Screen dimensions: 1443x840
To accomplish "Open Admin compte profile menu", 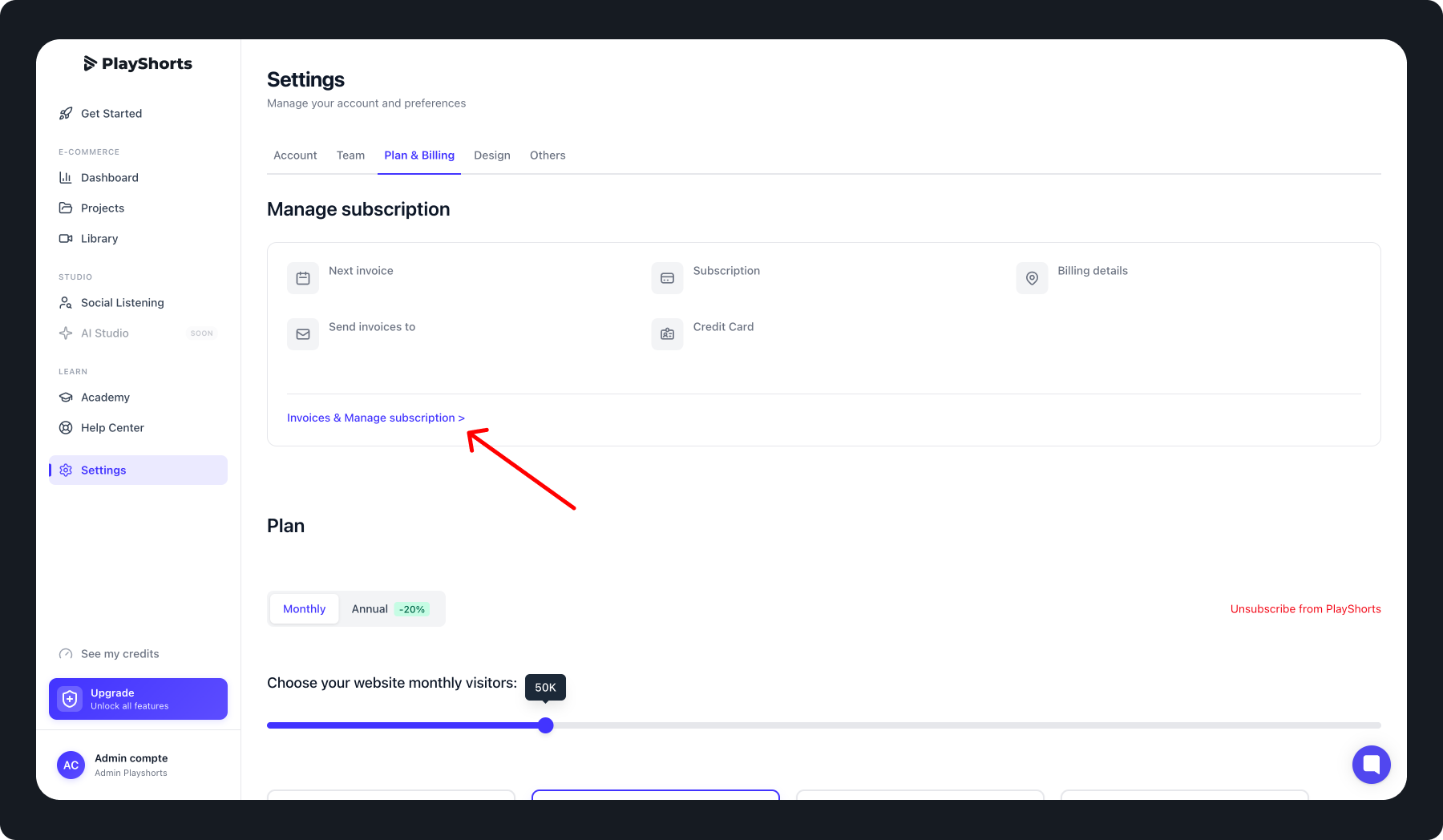I will click(x=138, y=765).
